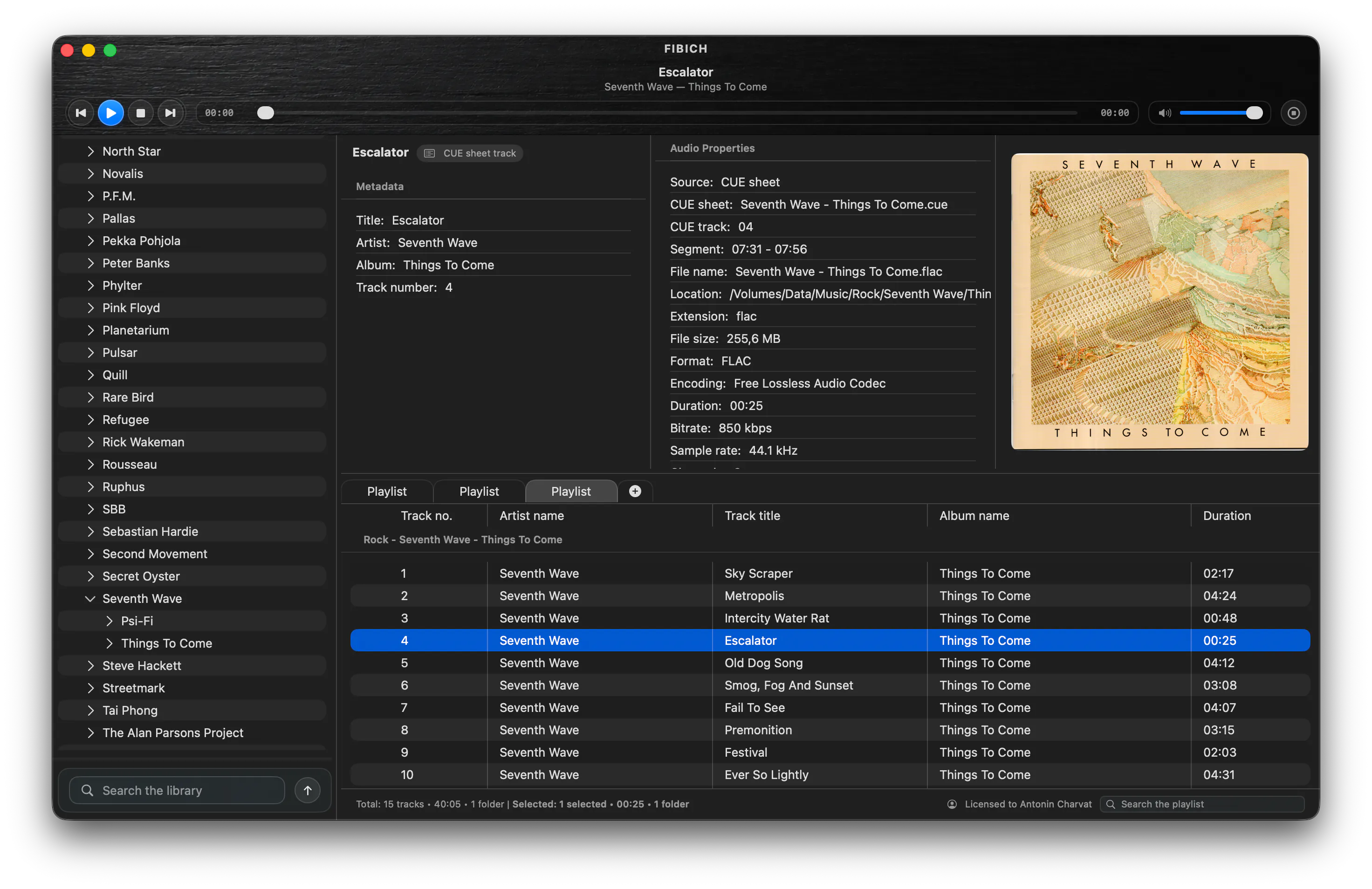1372x889 pixels.
Task: Click the CUE sheet track badge
Action: click(470, 153)
